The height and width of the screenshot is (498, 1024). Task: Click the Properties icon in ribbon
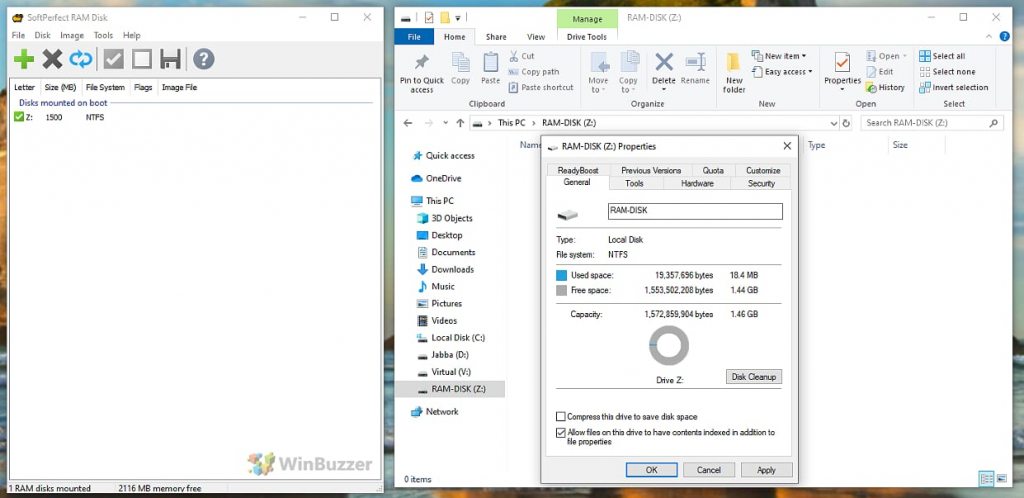[842, 63]
